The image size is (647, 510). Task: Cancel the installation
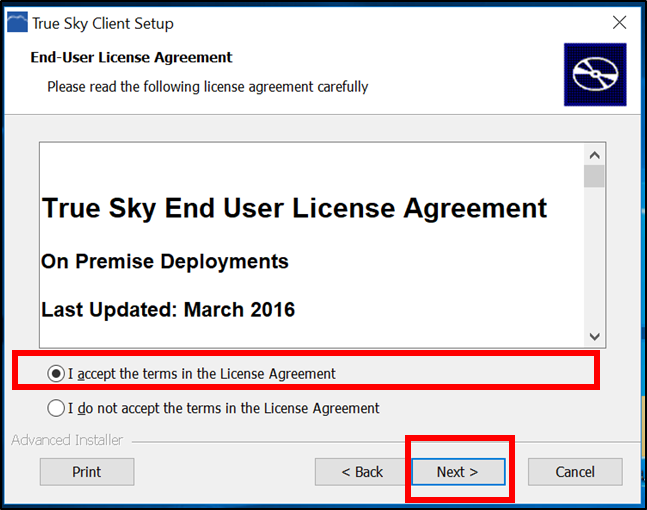click(x=575, y=472)
